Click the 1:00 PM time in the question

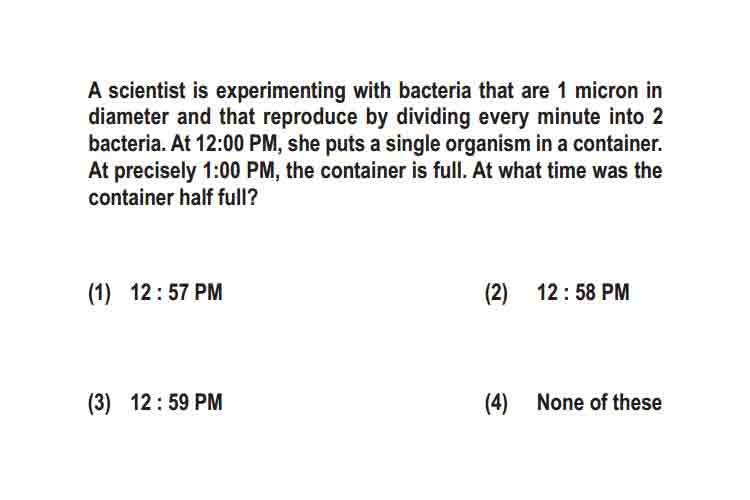(x=239, y=170)
